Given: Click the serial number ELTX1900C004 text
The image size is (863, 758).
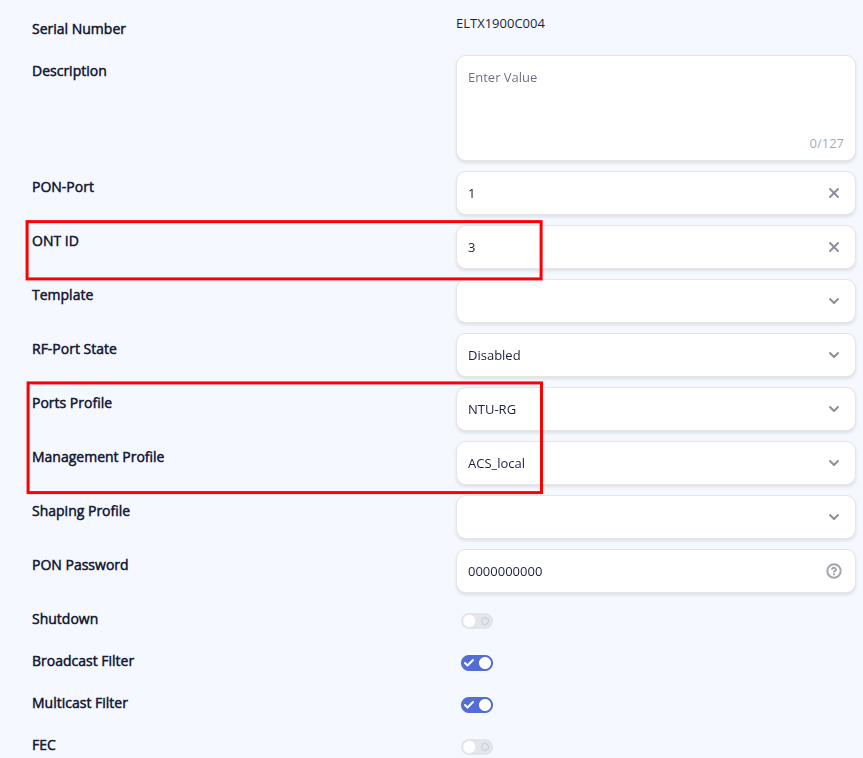Looking at the screenshot, I should [x=500, y=24].
